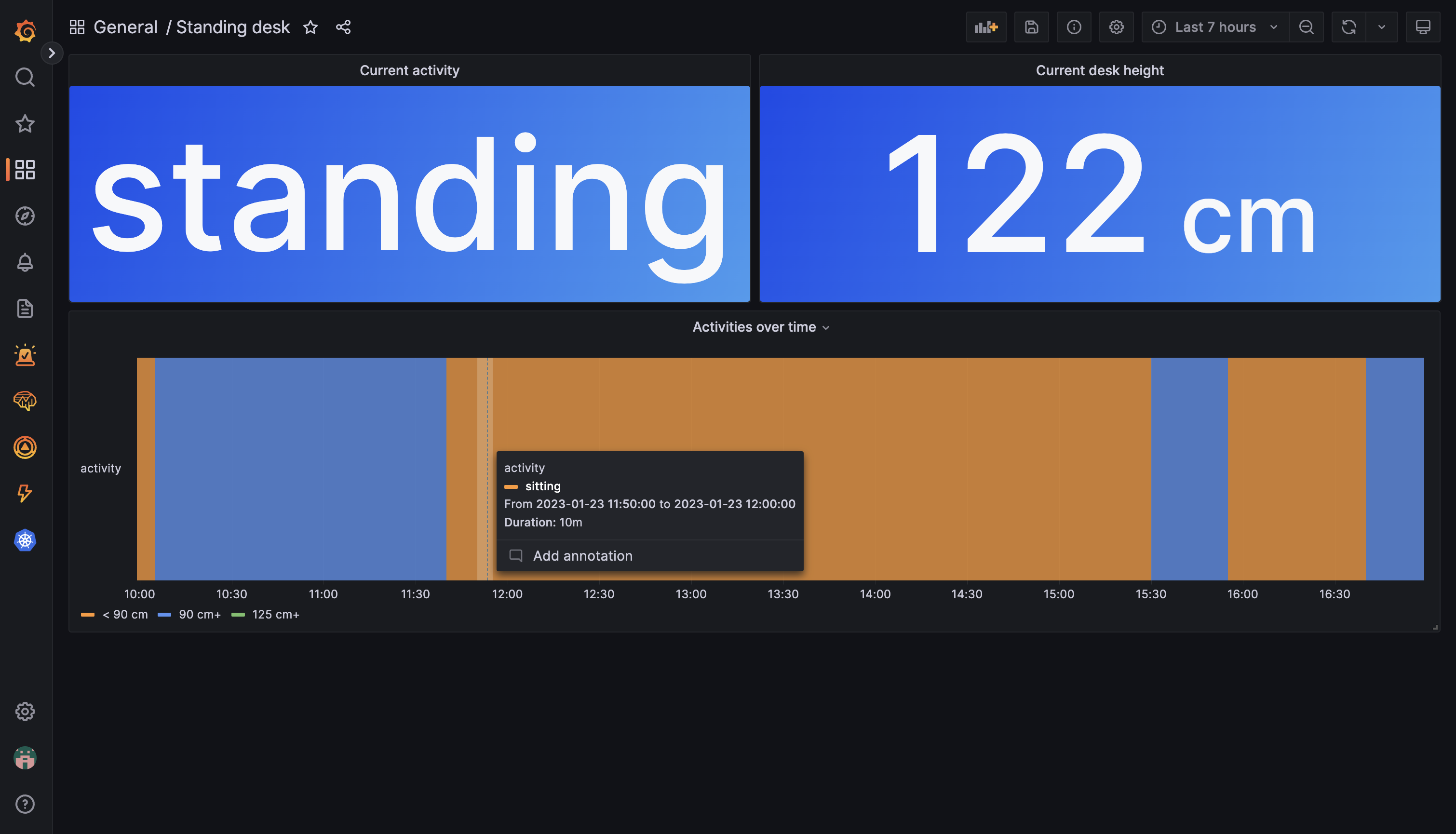
Task: Save dashboard using the floppy icon
Action: point(1031,27)
